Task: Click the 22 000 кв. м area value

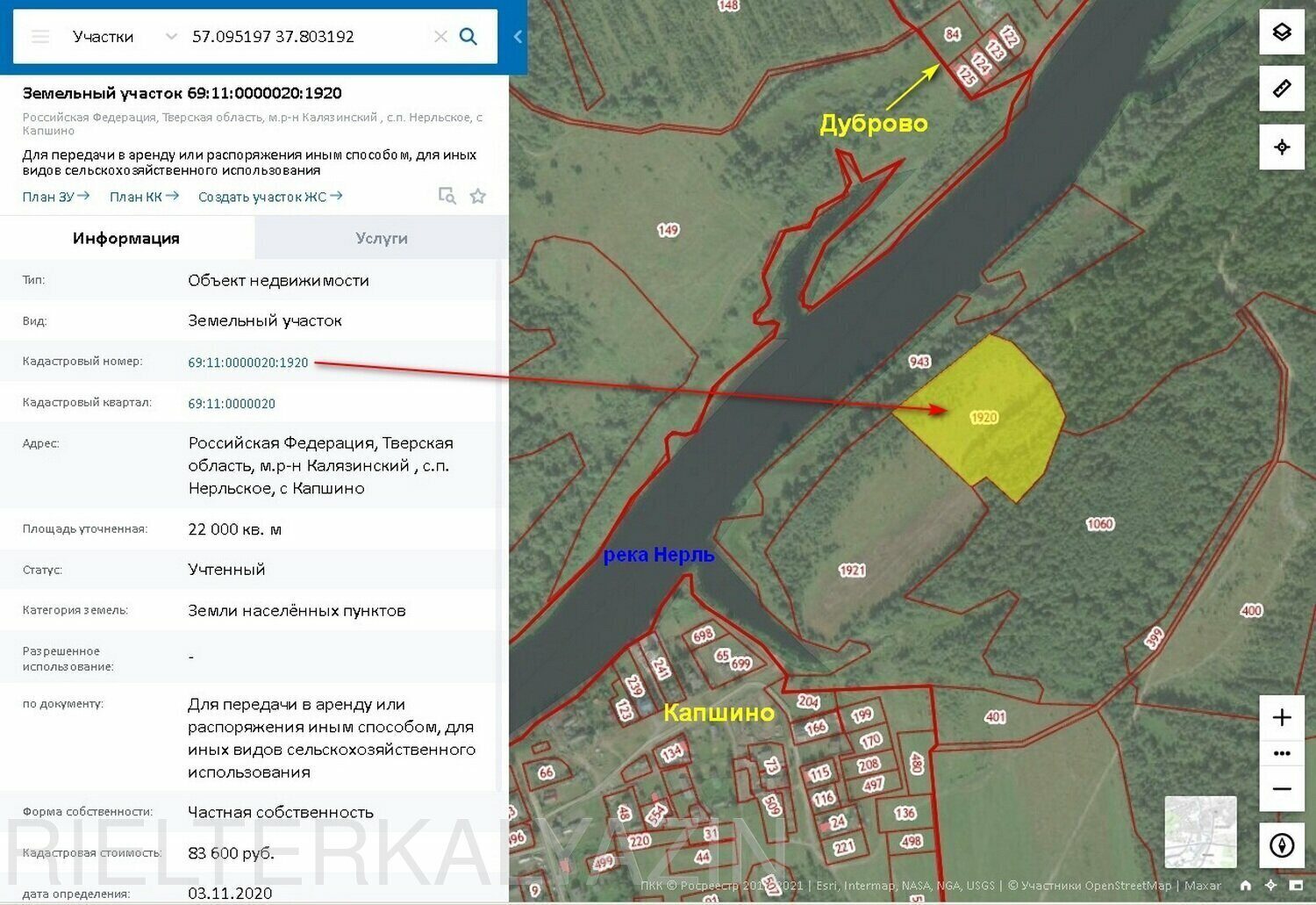Action: click(235, 529)
